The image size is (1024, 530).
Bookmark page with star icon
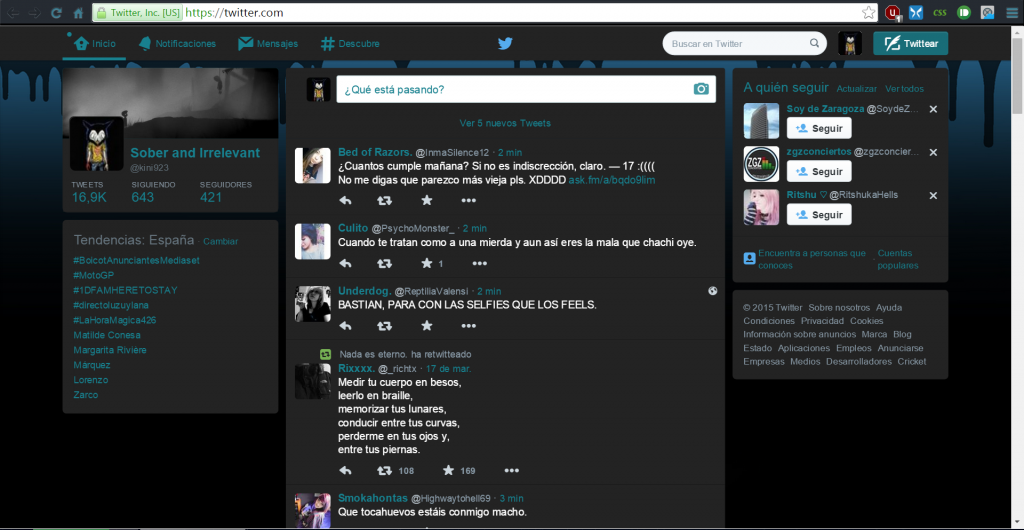point(868,12)
